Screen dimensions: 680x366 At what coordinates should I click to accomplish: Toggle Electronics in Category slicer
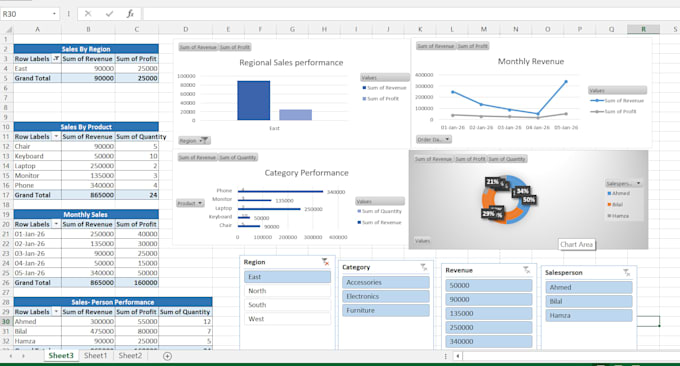[x=386, y=296]
